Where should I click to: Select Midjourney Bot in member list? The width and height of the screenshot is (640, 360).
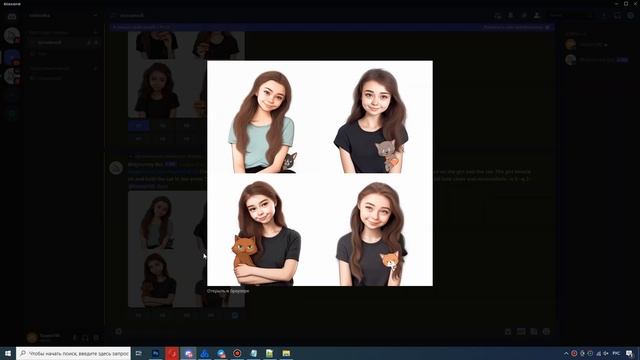597,60
